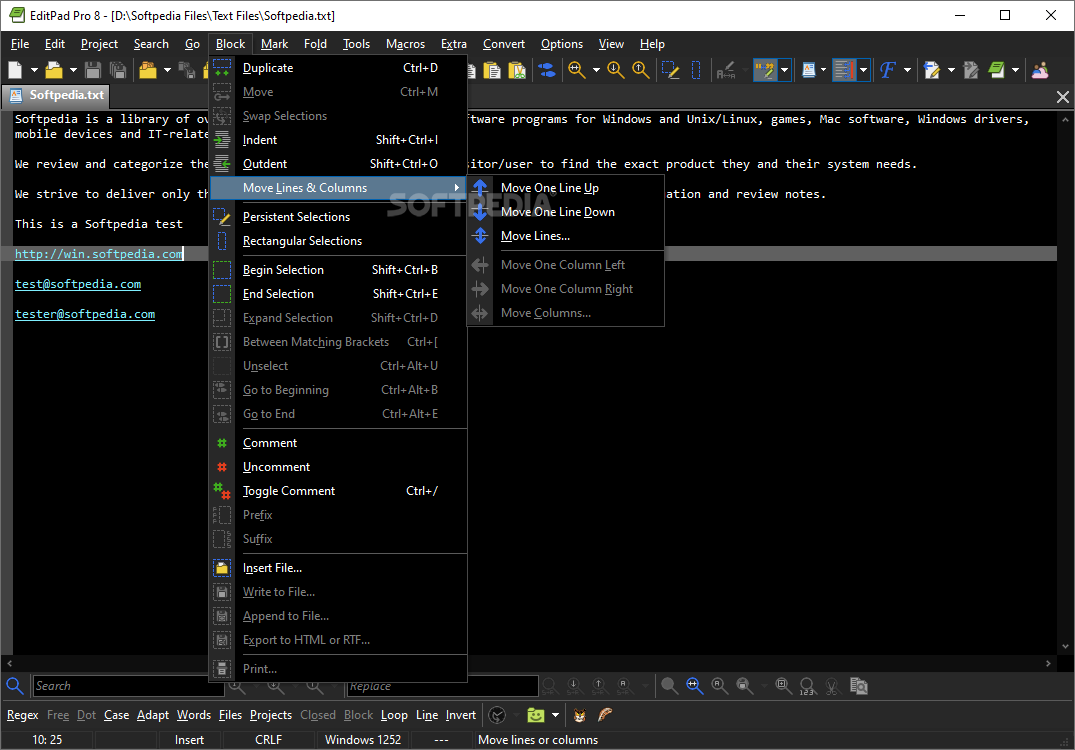Click the Insert File folder icon in menu

click(222, 568)
